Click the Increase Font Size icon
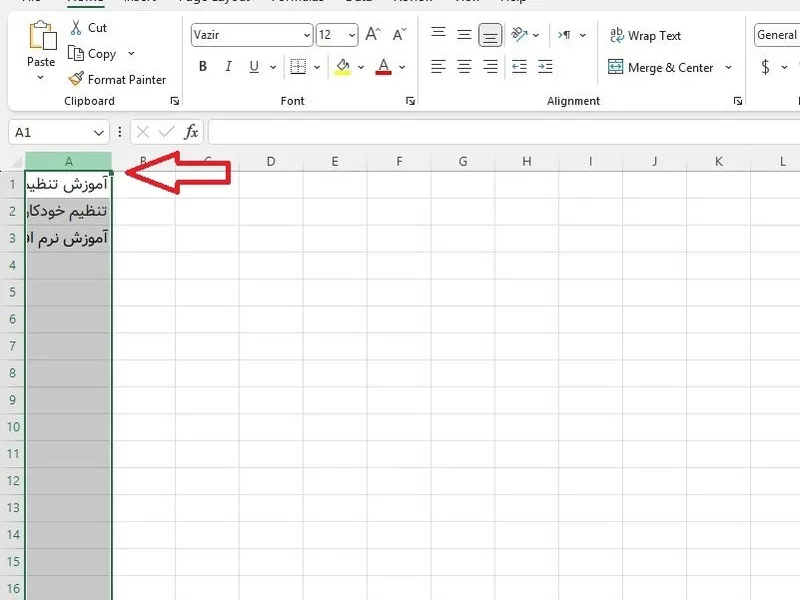The height and width of the screenshot is (600, 800). (x=373, y=34)
